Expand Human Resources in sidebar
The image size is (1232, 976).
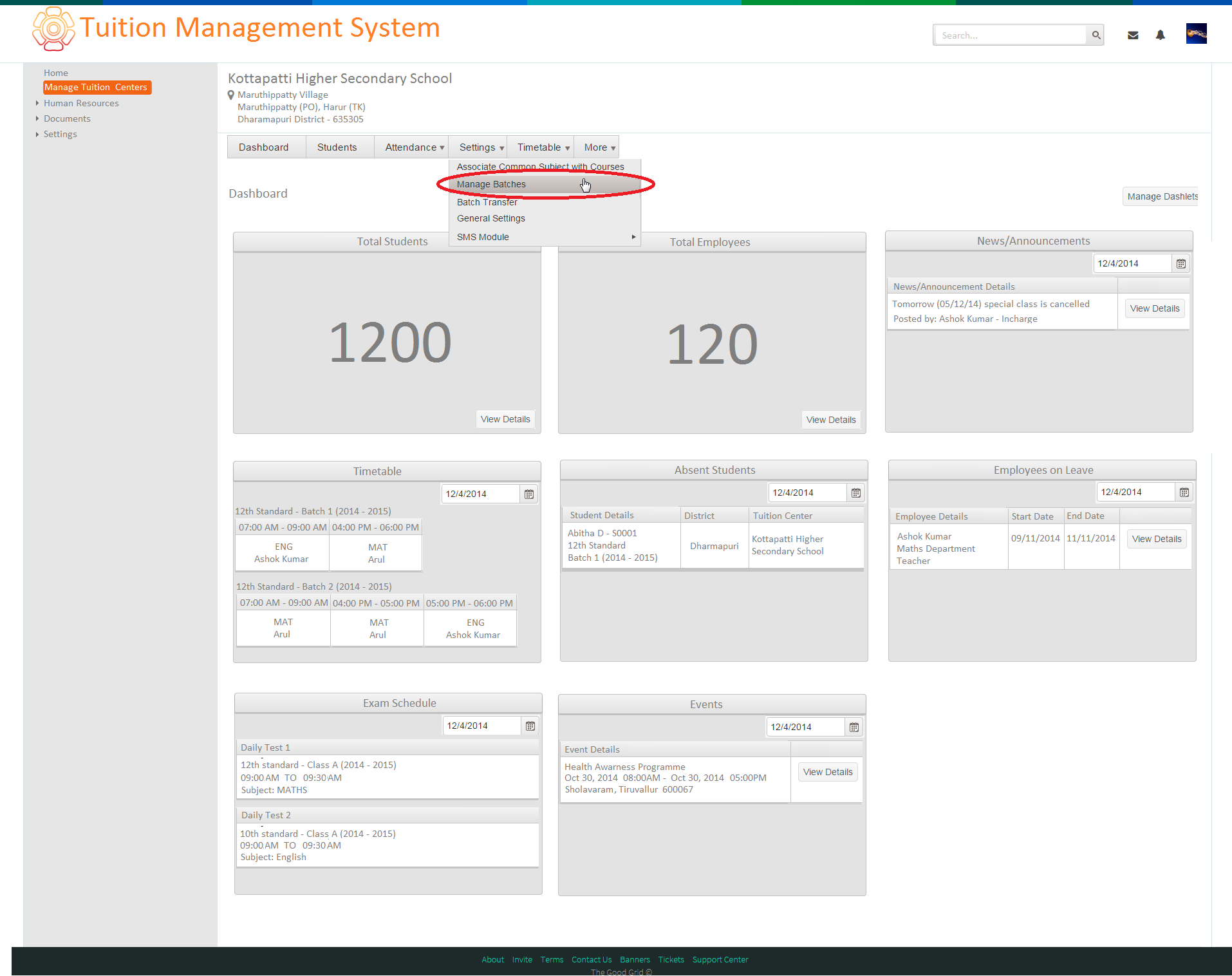[37, 103]
